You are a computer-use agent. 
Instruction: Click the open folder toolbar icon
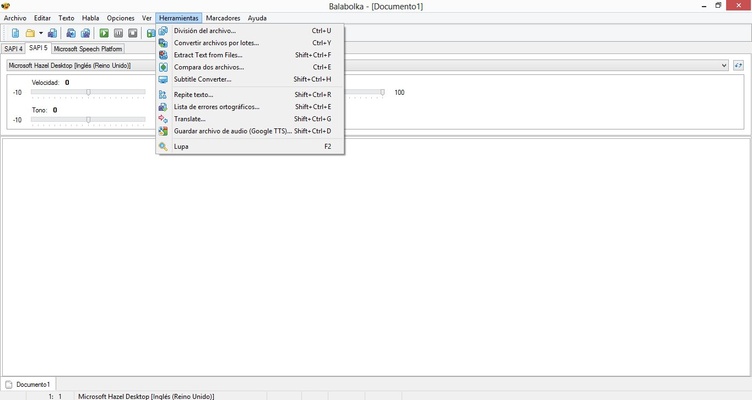(x=30, y=33)
